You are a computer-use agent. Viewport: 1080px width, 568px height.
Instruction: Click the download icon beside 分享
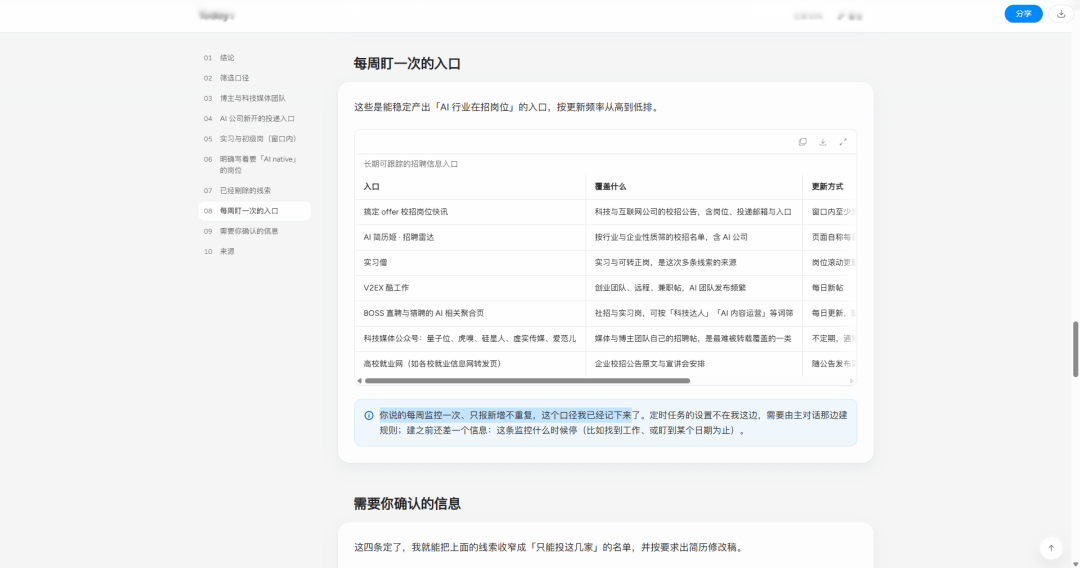tap(1061, 14)
